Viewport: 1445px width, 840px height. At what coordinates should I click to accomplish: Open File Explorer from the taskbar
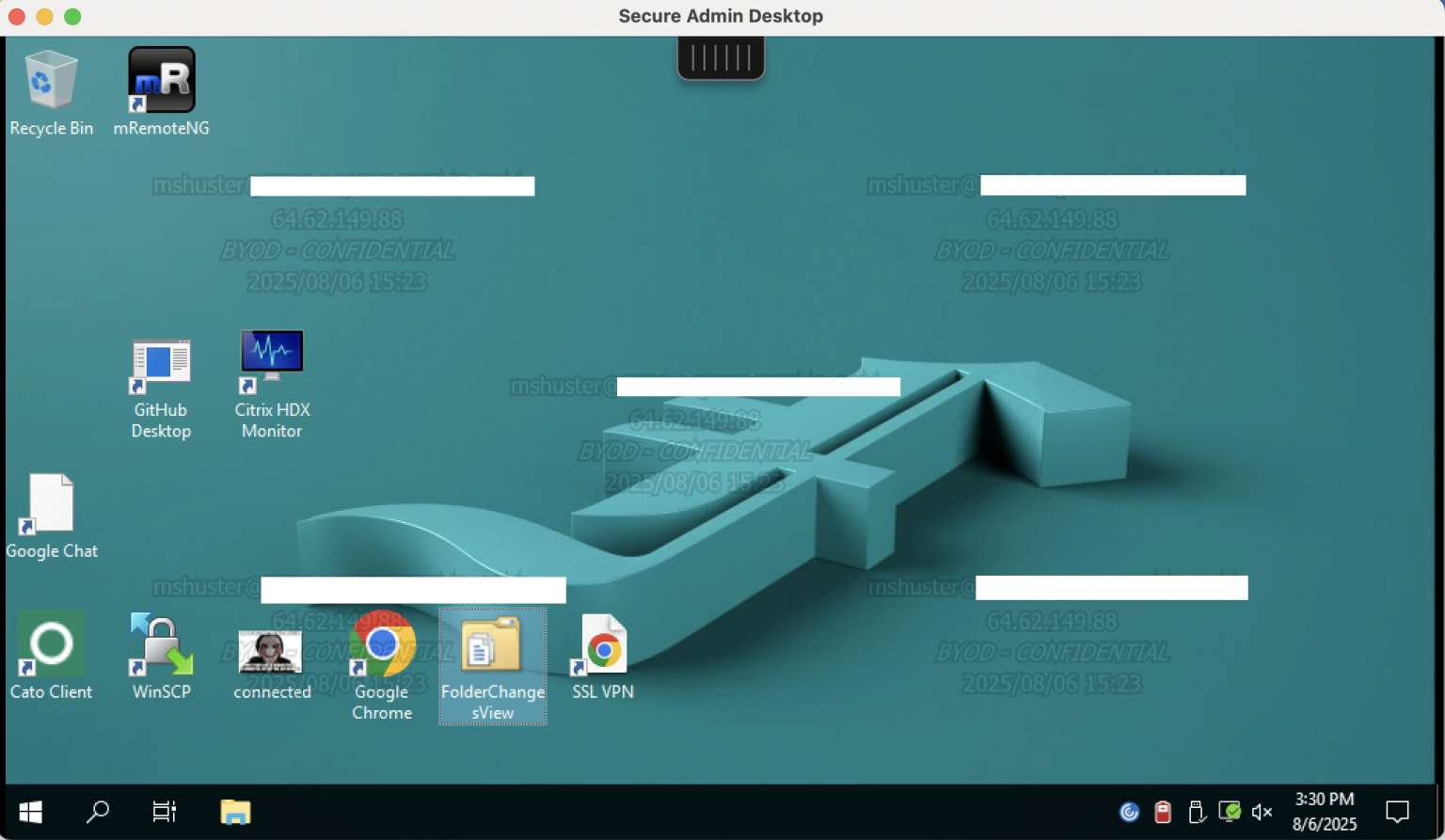coord(234,811)
